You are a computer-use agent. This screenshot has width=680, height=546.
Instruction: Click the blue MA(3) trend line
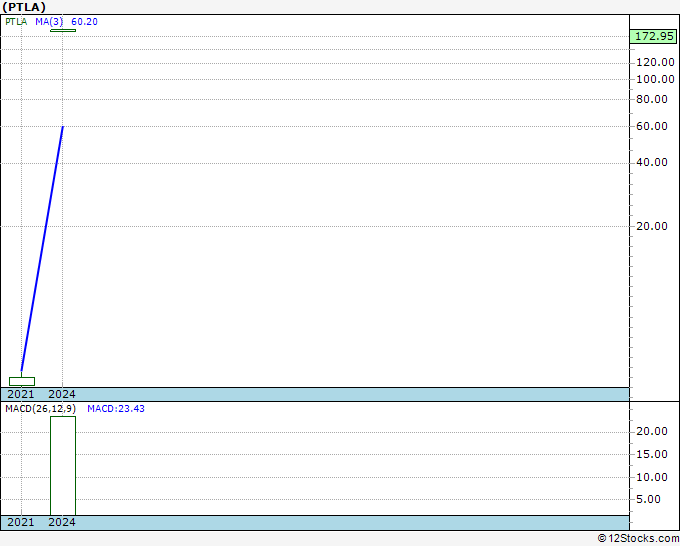(42, 248)
